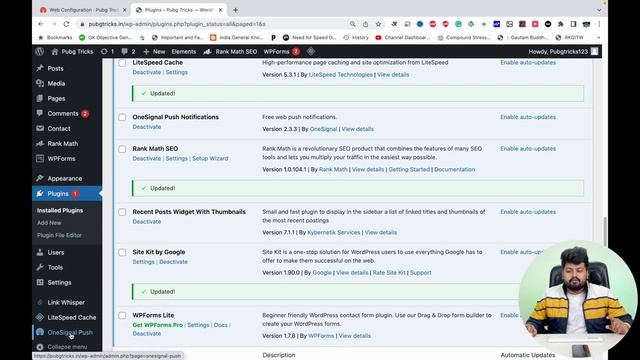The width and height of the screenshot is (640, 360).
Task: Click the diamond icon in admin bar
Action: coord(311,51)
